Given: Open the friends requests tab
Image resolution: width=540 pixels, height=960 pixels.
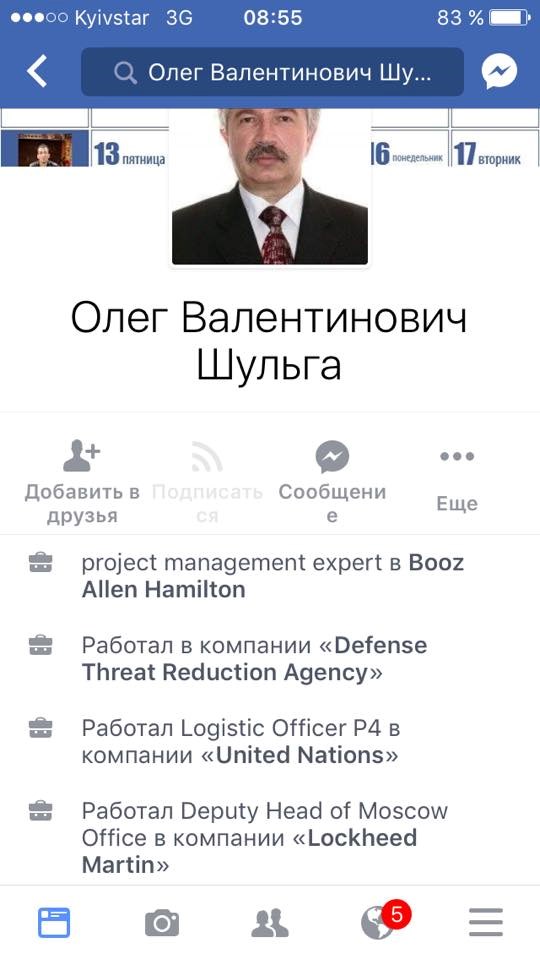Looking at the screenshot, I should pyautogui.click(x=270, y=923).
